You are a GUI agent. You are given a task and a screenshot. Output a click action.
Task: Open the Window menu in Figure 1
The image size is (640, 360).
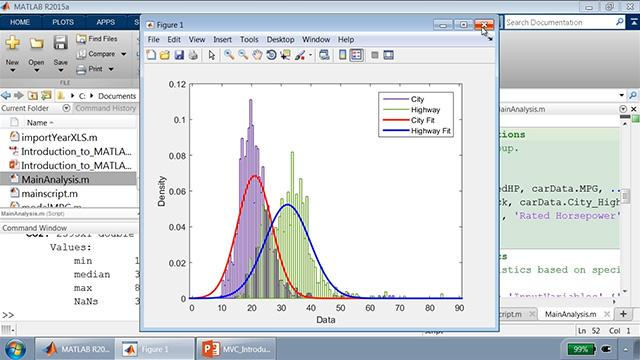(316, 40)
